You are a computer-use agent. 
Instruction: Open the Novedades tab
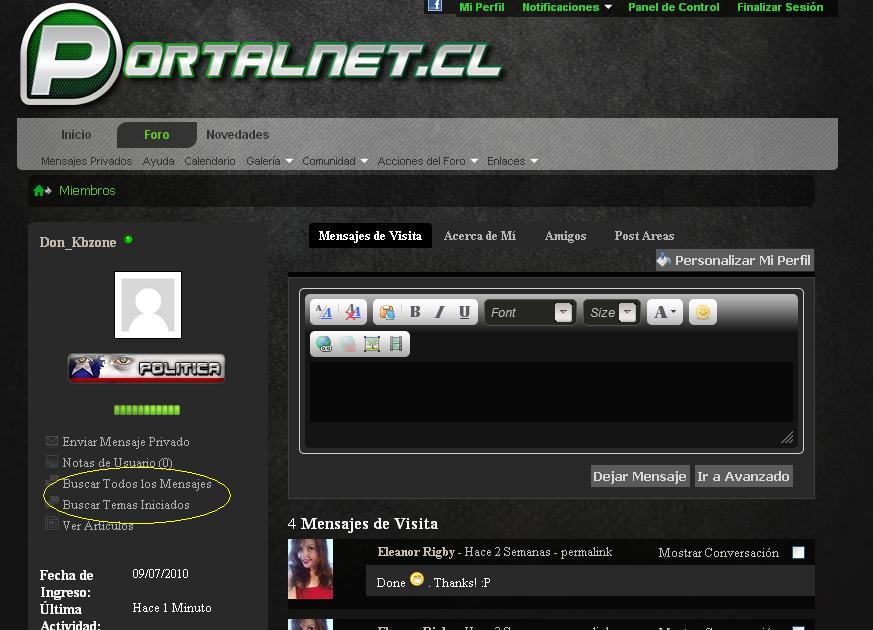tap(238, 135)
